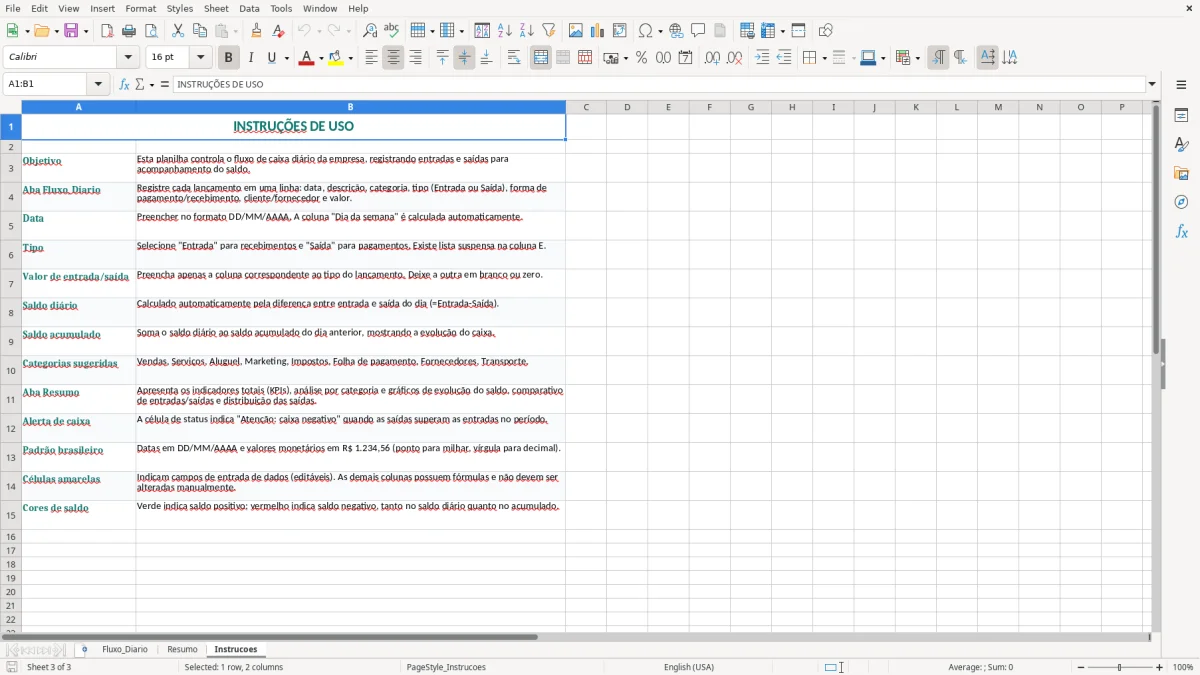This screenshot has width=1200, height=675.
Task: Open the Data menu
Action: tap(249, 8)
